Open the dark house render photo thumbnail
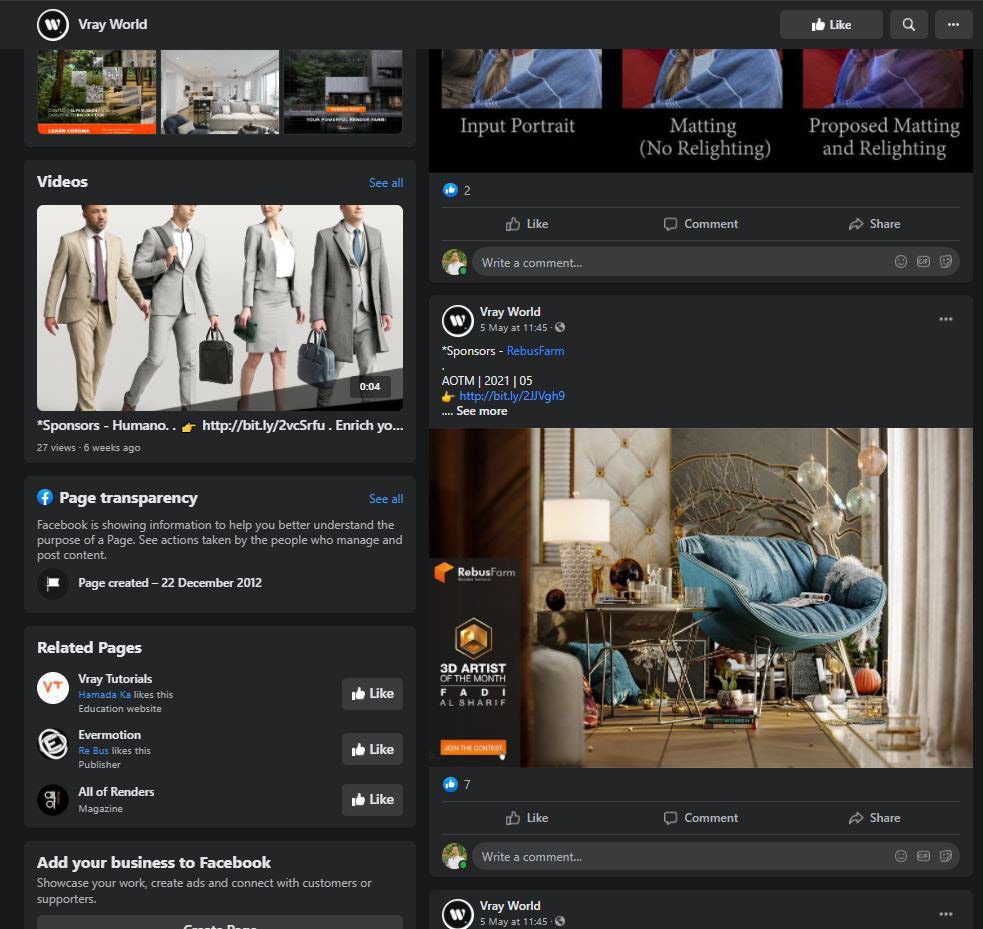 pos(343,92)
